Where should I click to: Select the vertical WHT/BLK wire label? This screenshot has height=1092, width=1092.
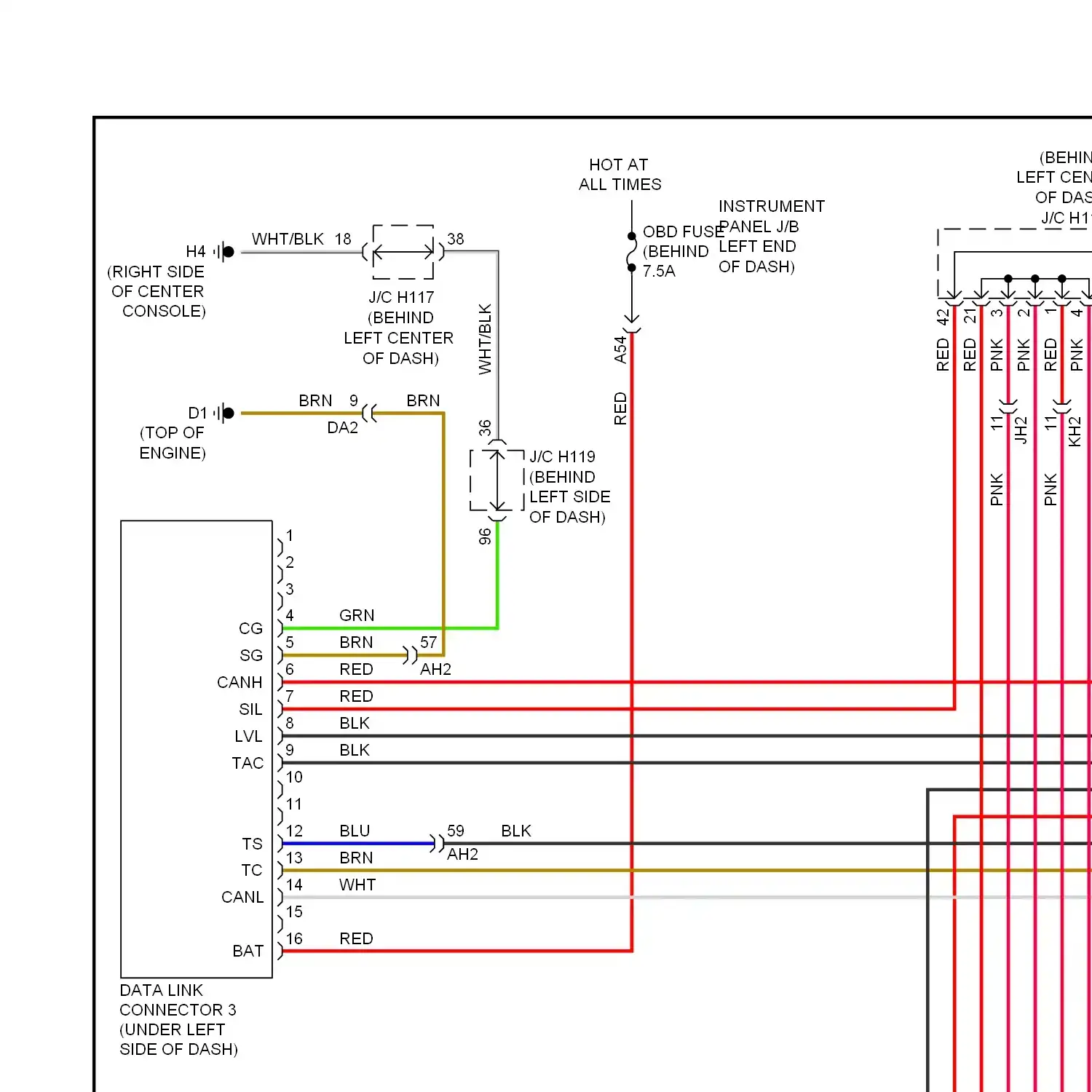click(485, 339)
